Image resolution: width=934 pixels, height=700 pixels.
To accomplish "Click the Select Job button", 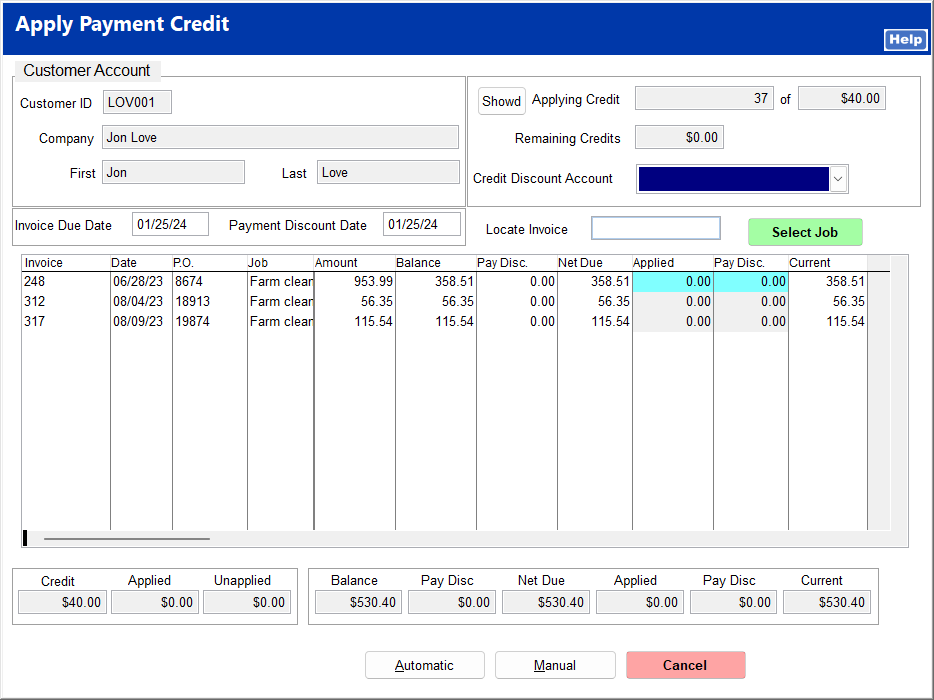I will [x=804, y=232].
